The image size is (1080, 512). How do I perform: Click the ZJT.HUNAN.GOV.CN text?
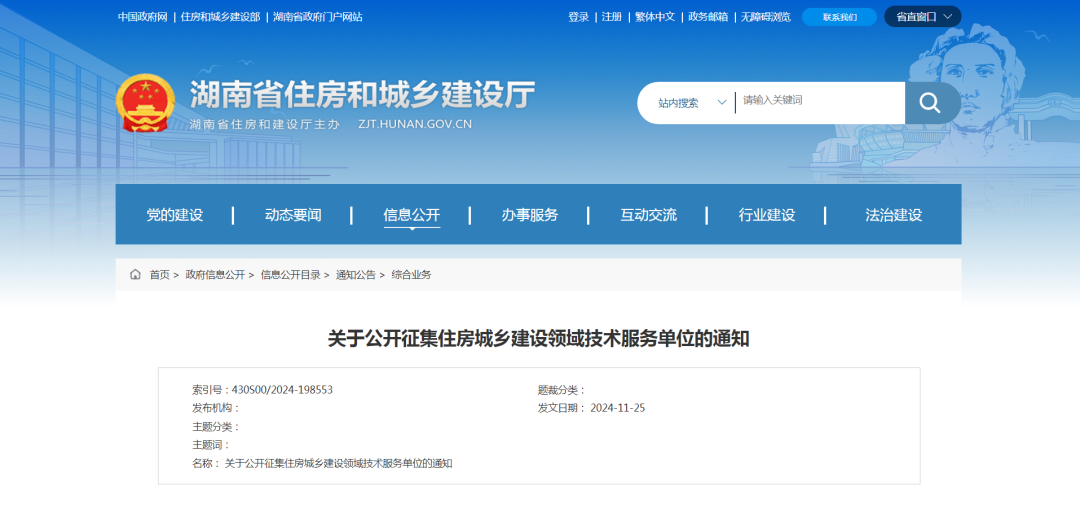415,125
